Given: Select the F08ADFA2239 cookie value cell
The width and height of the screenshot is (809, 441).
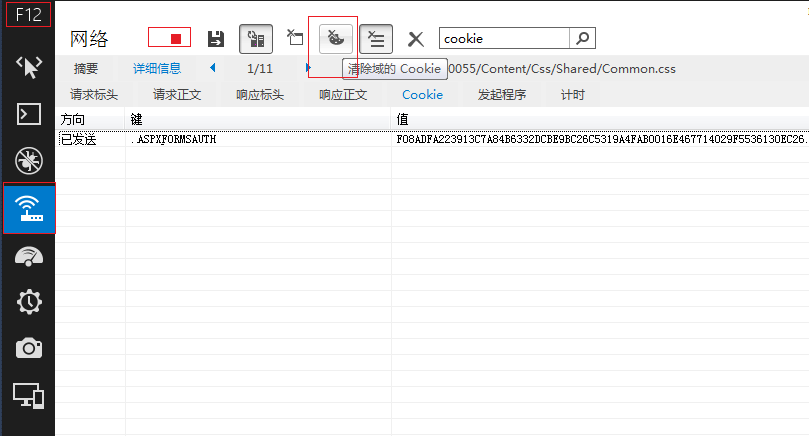Looking at the screenshot, I should (600, 139).
